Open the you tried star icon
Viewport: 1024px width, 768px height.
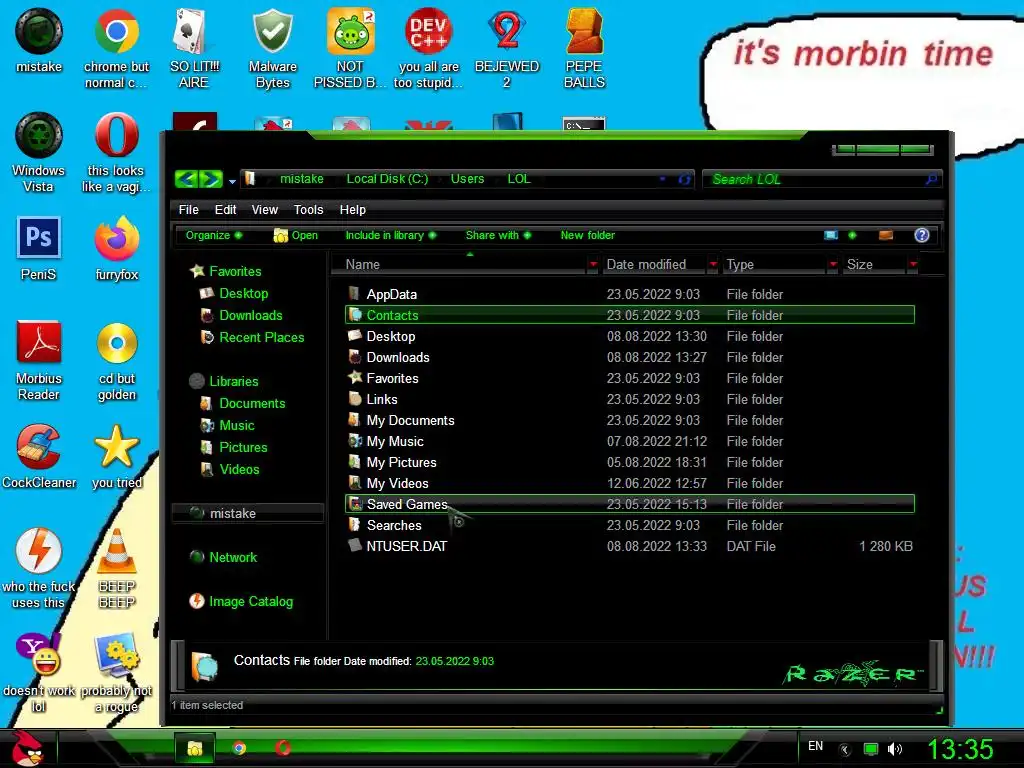116,456
